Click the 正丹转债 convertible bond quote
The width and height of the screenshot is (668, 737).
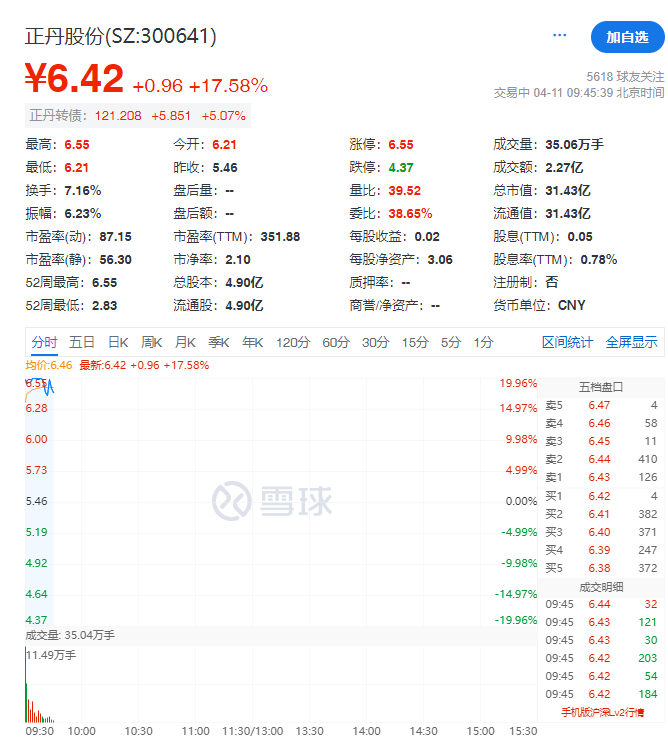click(137, 116)
